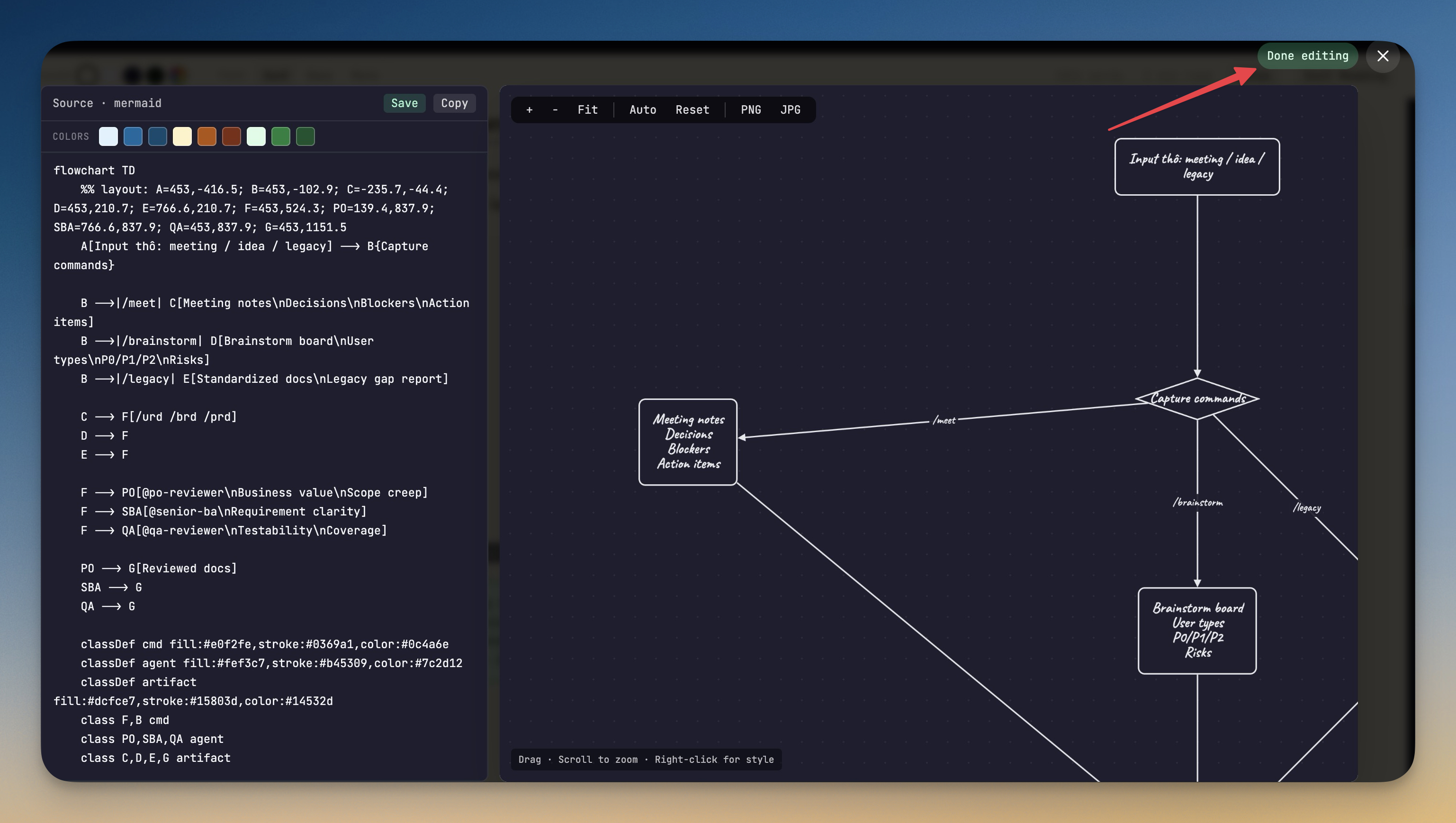Close the editor with the X icon

(1383, 56)
